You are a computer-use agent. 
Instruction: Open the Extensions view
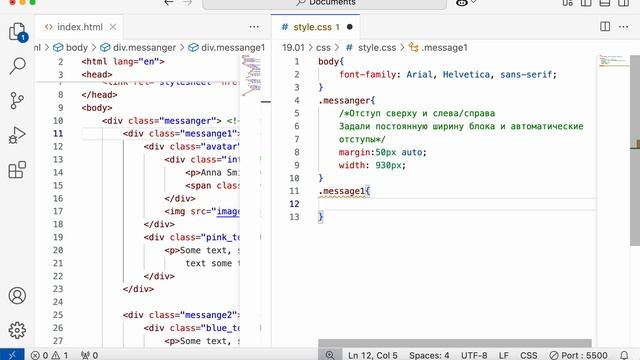(x=17, y=169)
